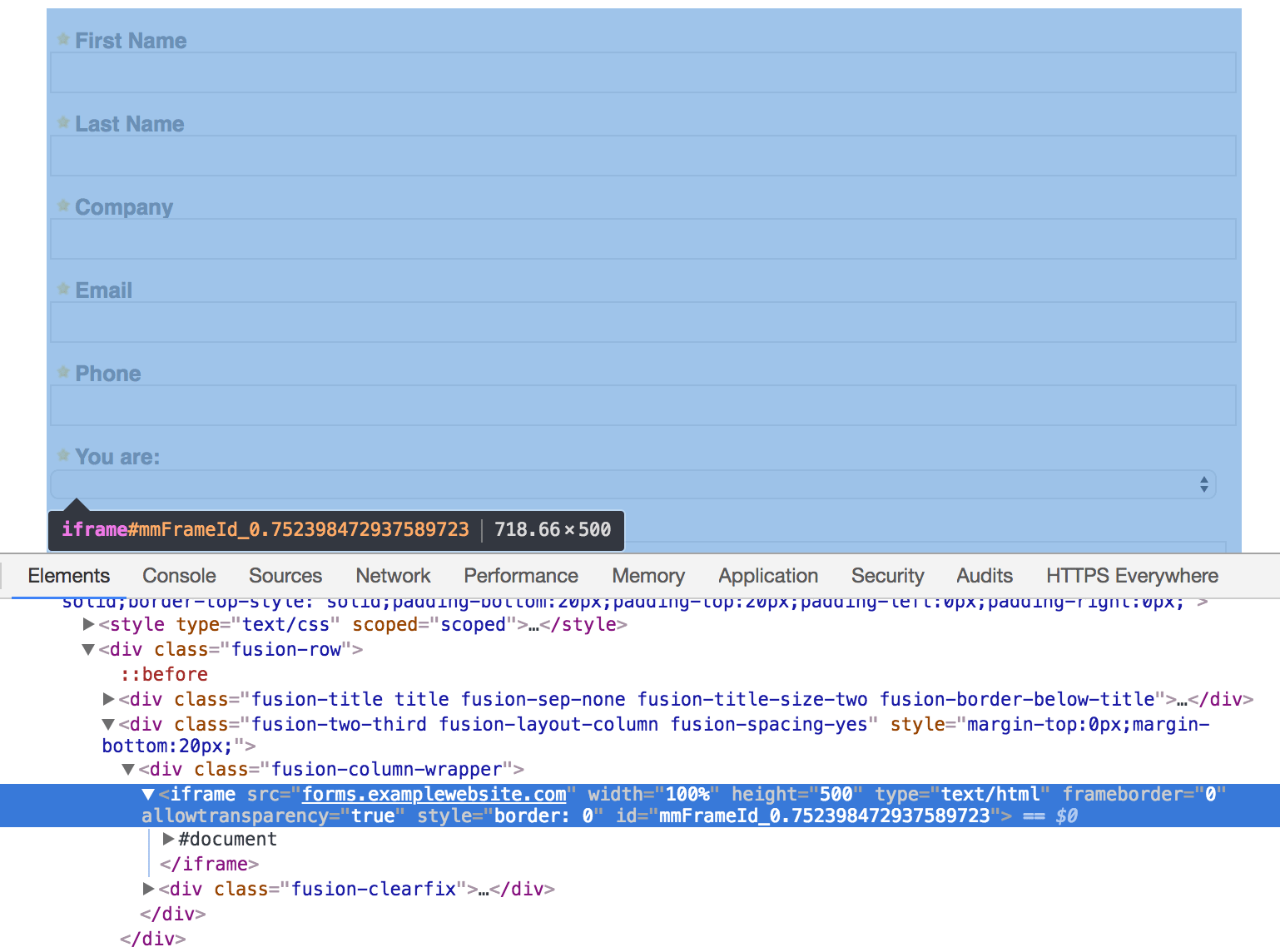The height and width of the screenshot is (952, 1280).
Task: Click the Company text field
Action: [642, 239]
